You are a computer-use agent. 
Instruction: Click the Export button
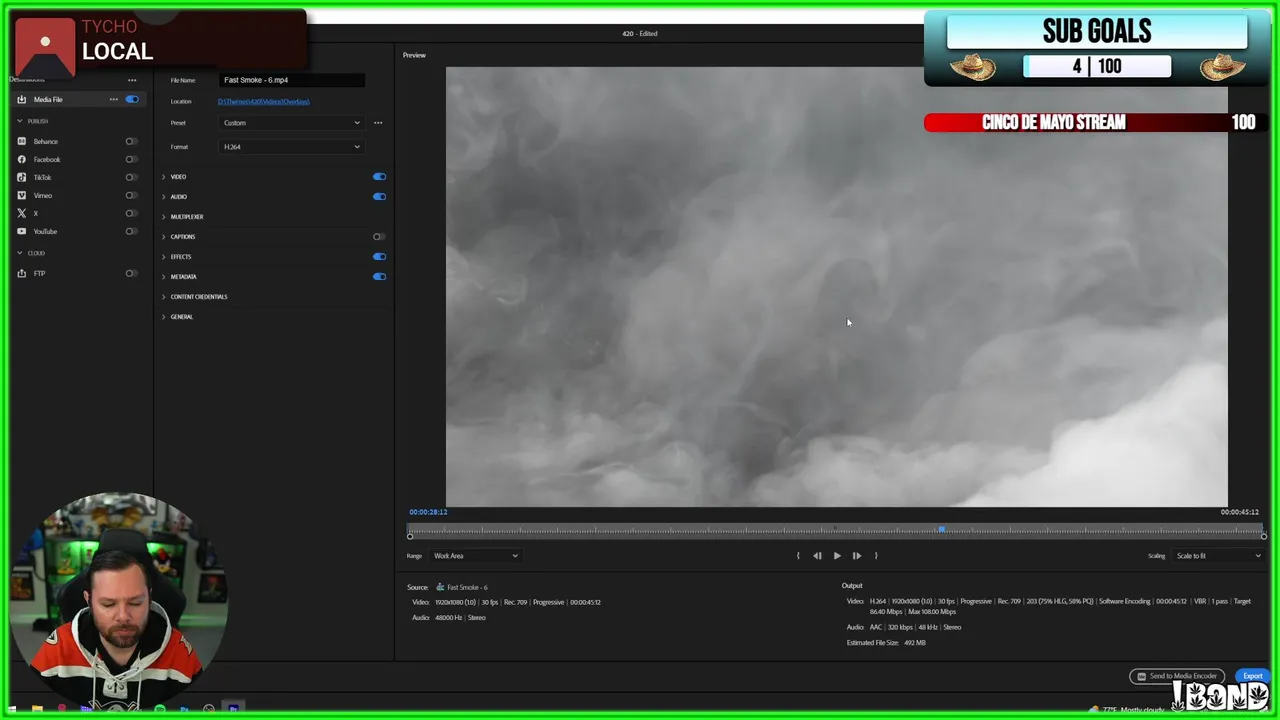click(x=1252, y=676)
